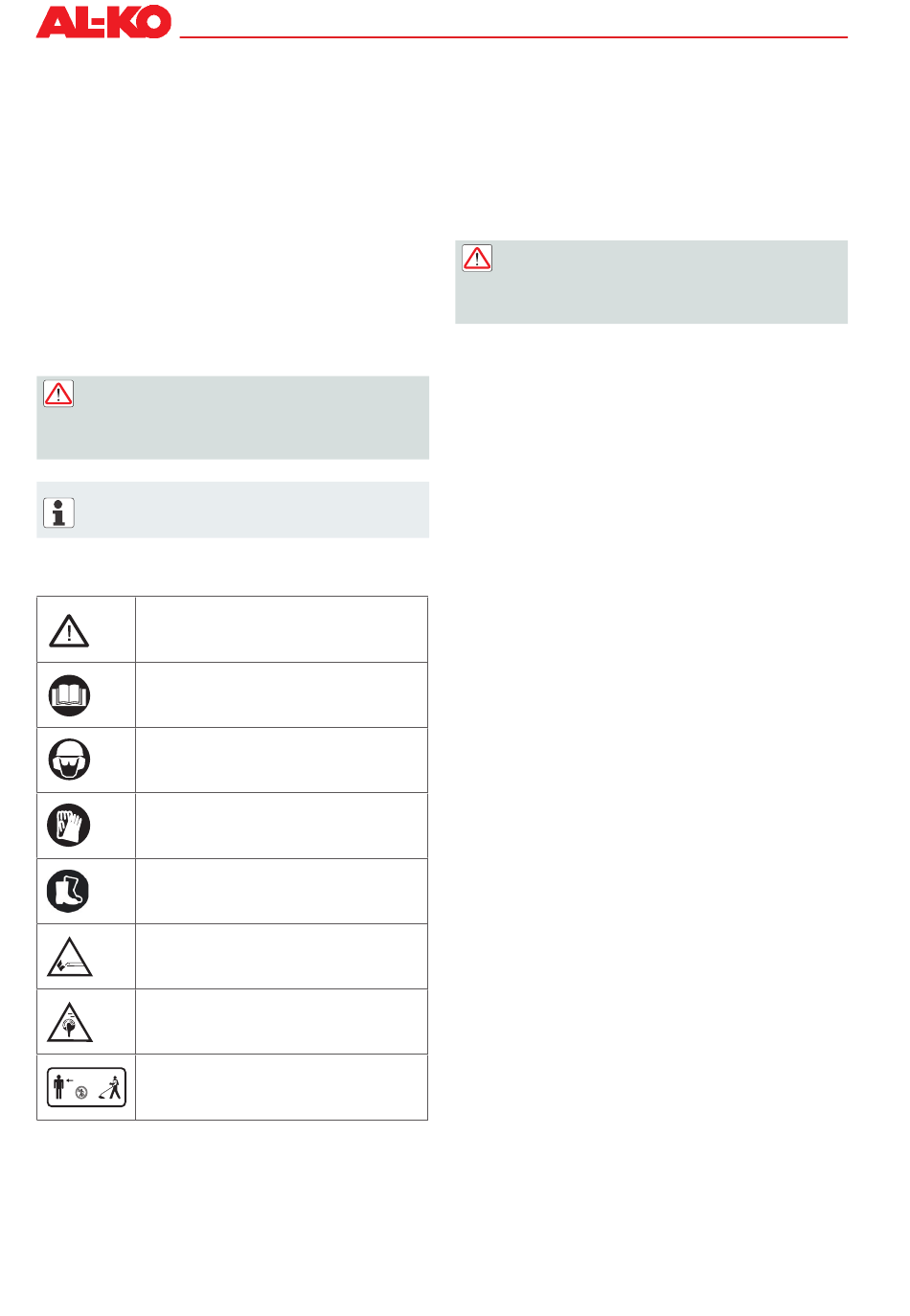Click the foot cutting hazard triangle symbol

point(69,958)
